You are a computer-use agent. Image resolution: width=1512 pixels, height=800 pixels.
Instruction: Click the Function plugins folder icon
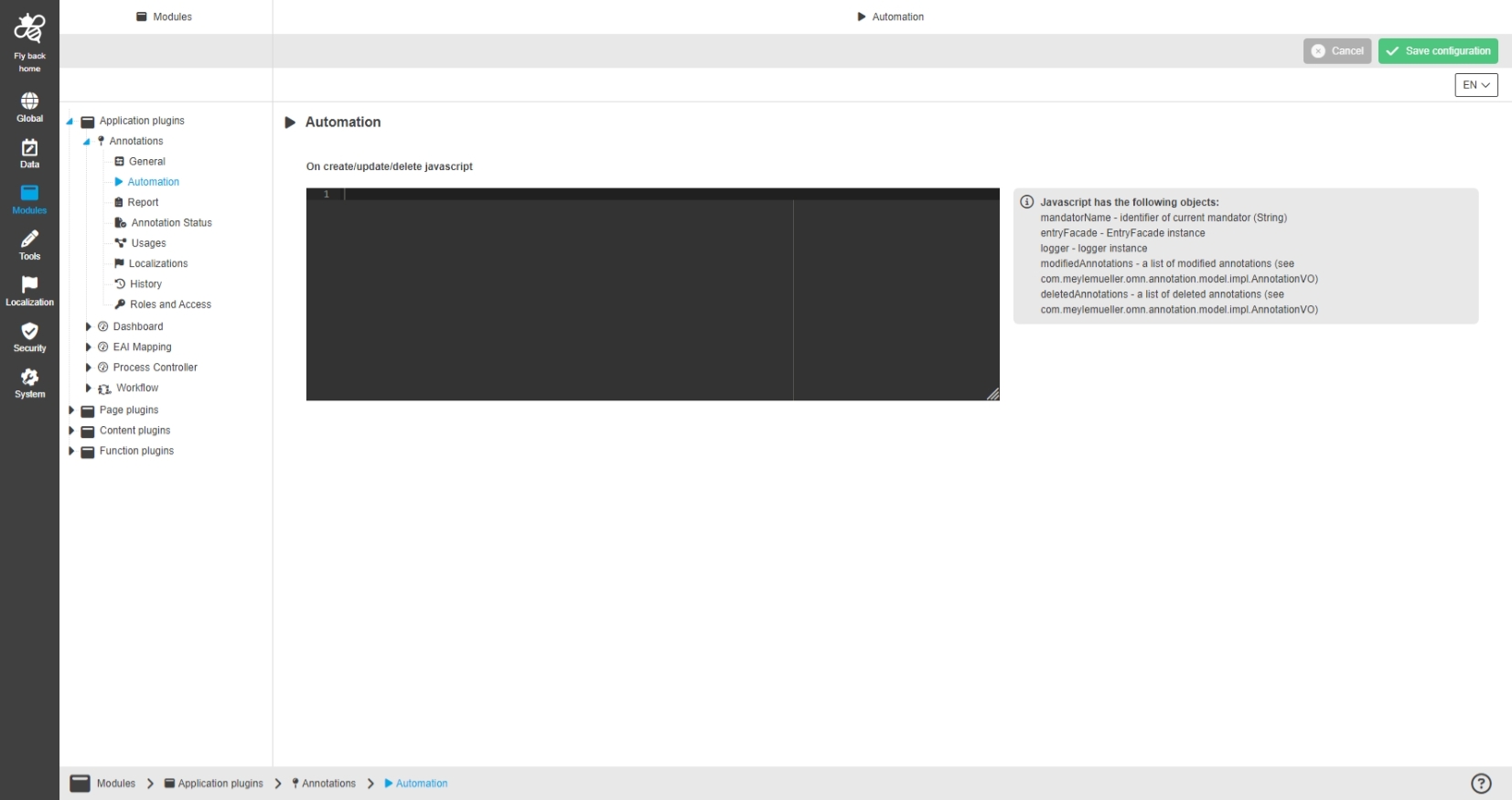pos(88,452)
